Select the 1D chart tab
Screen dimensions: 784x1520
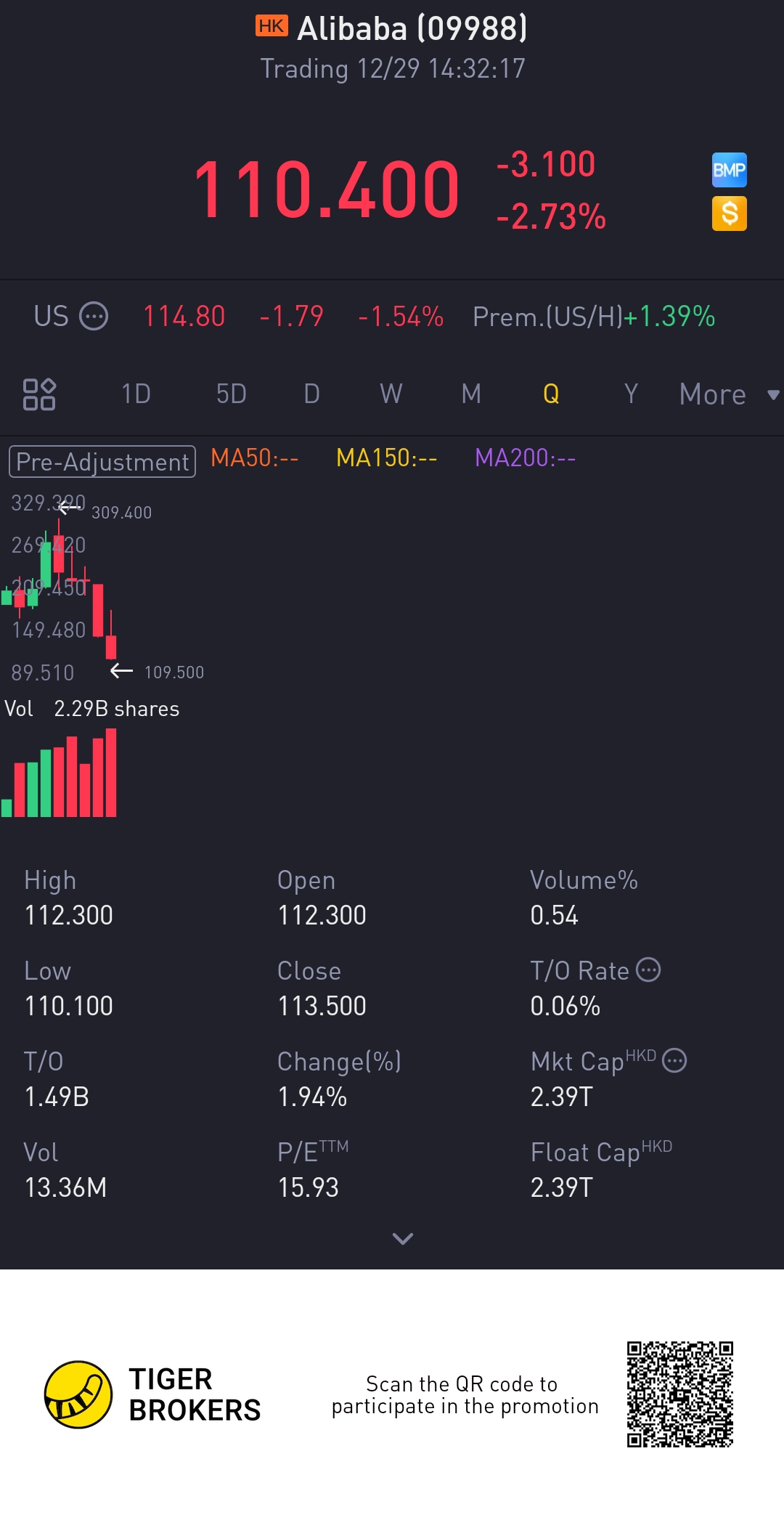pyautogui.click(x=136, y=394)
